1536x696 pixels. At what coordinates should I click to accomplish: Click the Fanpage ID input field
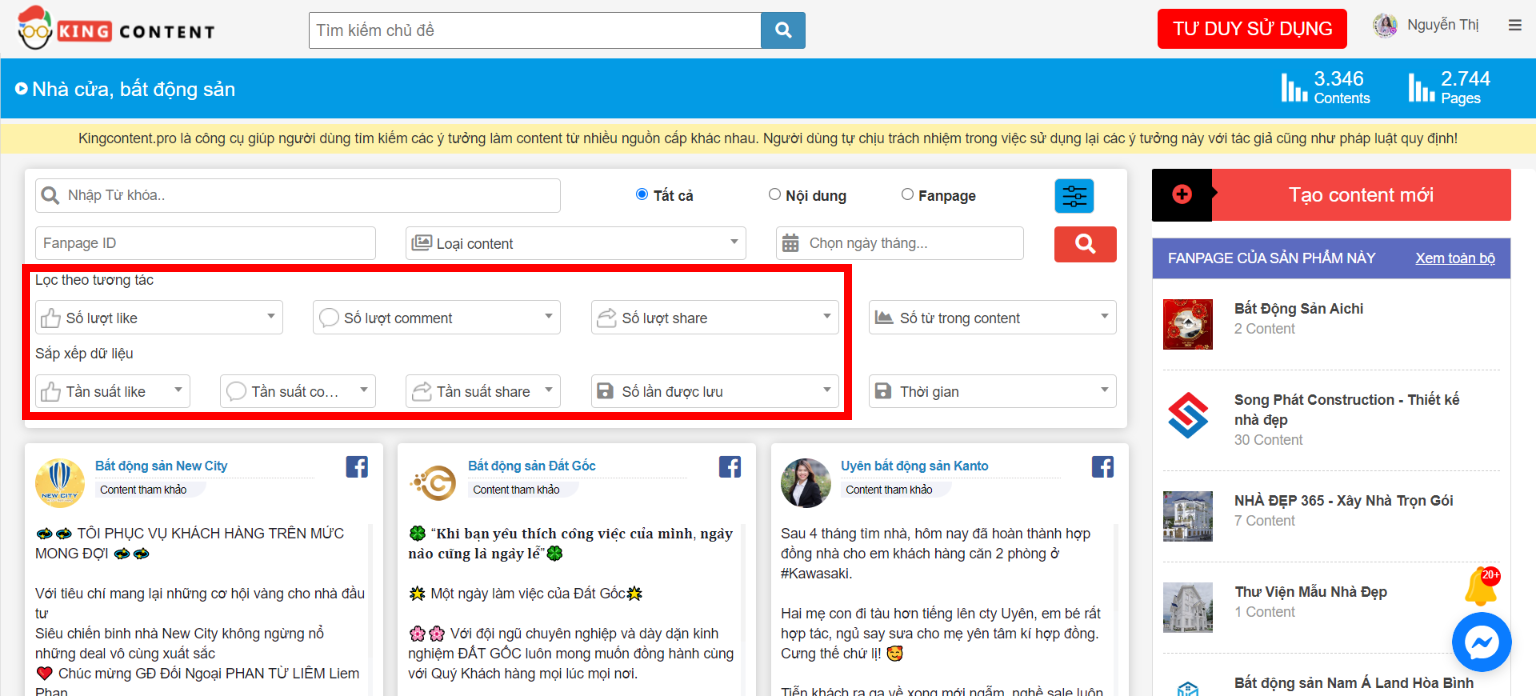(x=205, y=243)
